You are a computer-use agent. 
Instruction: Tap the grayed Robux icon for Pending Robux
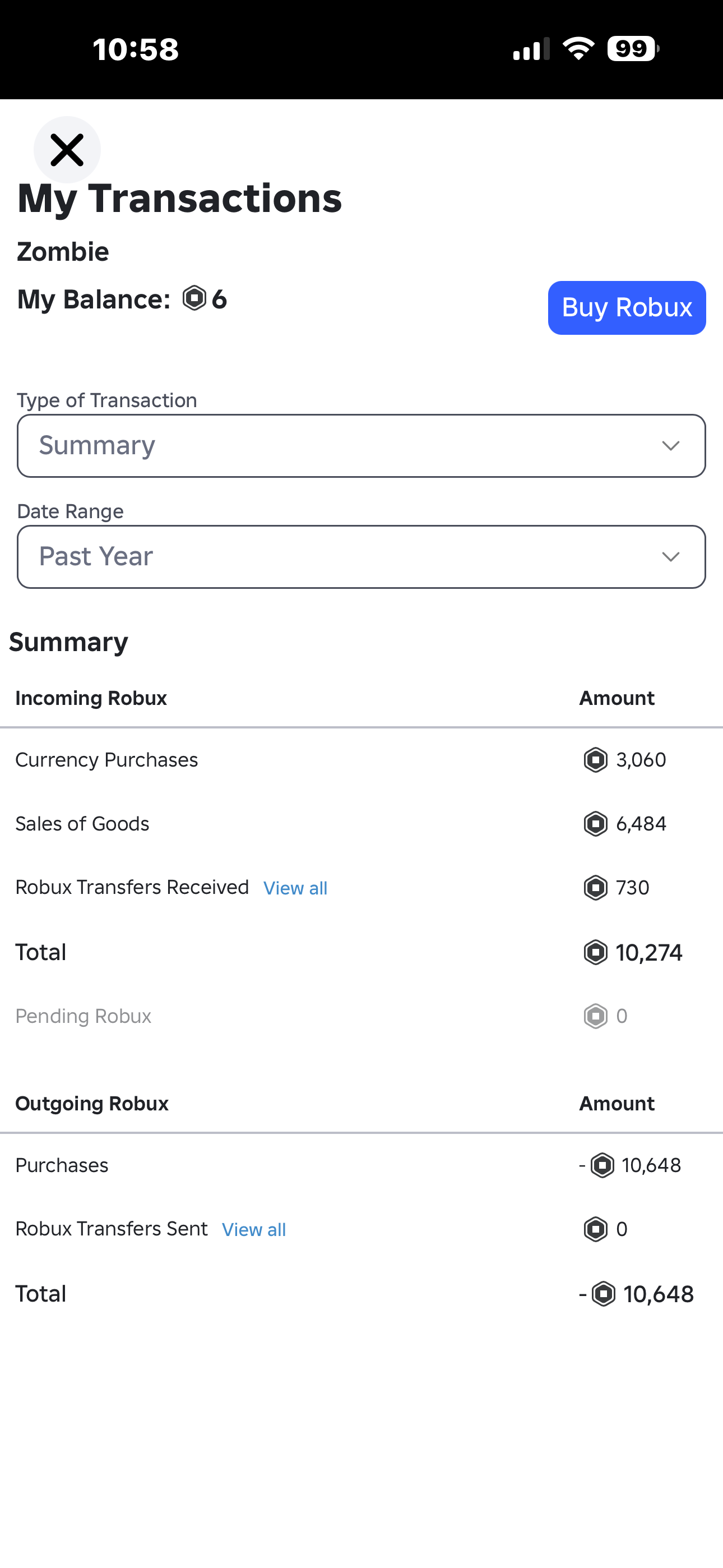(595, 1016)
